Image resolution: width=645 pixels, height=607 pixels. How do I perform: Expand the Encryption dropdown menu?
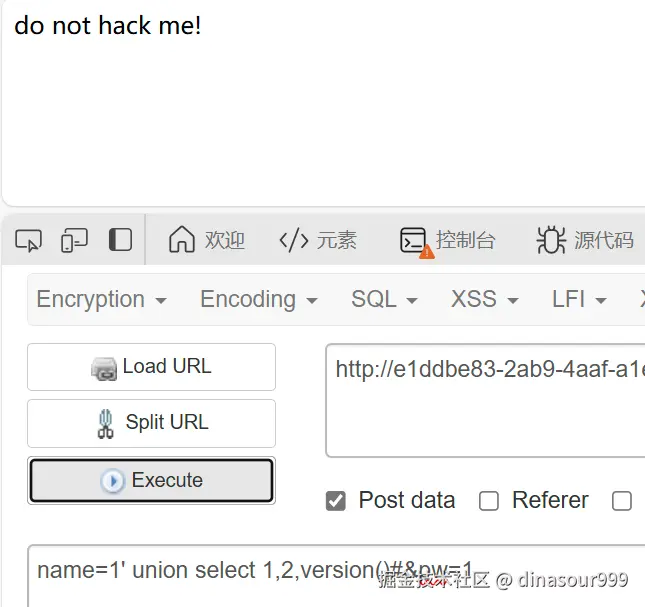101,299
